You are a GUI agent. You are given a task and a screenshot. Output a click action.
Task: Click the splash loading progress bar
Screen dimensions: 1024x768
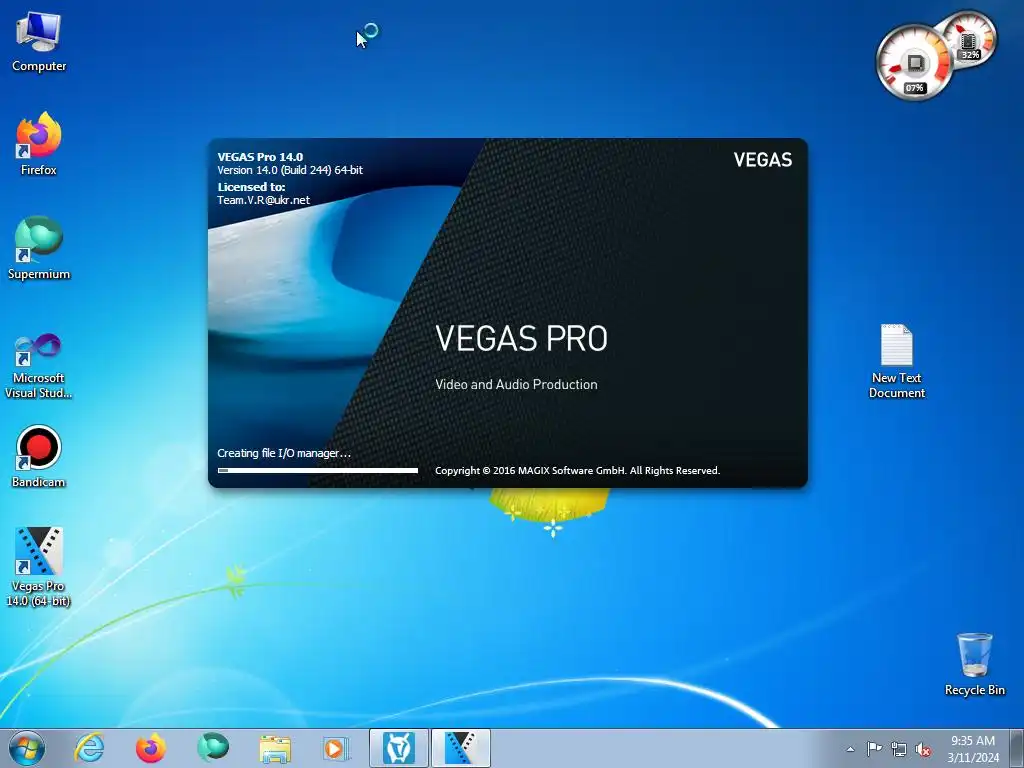318,470
